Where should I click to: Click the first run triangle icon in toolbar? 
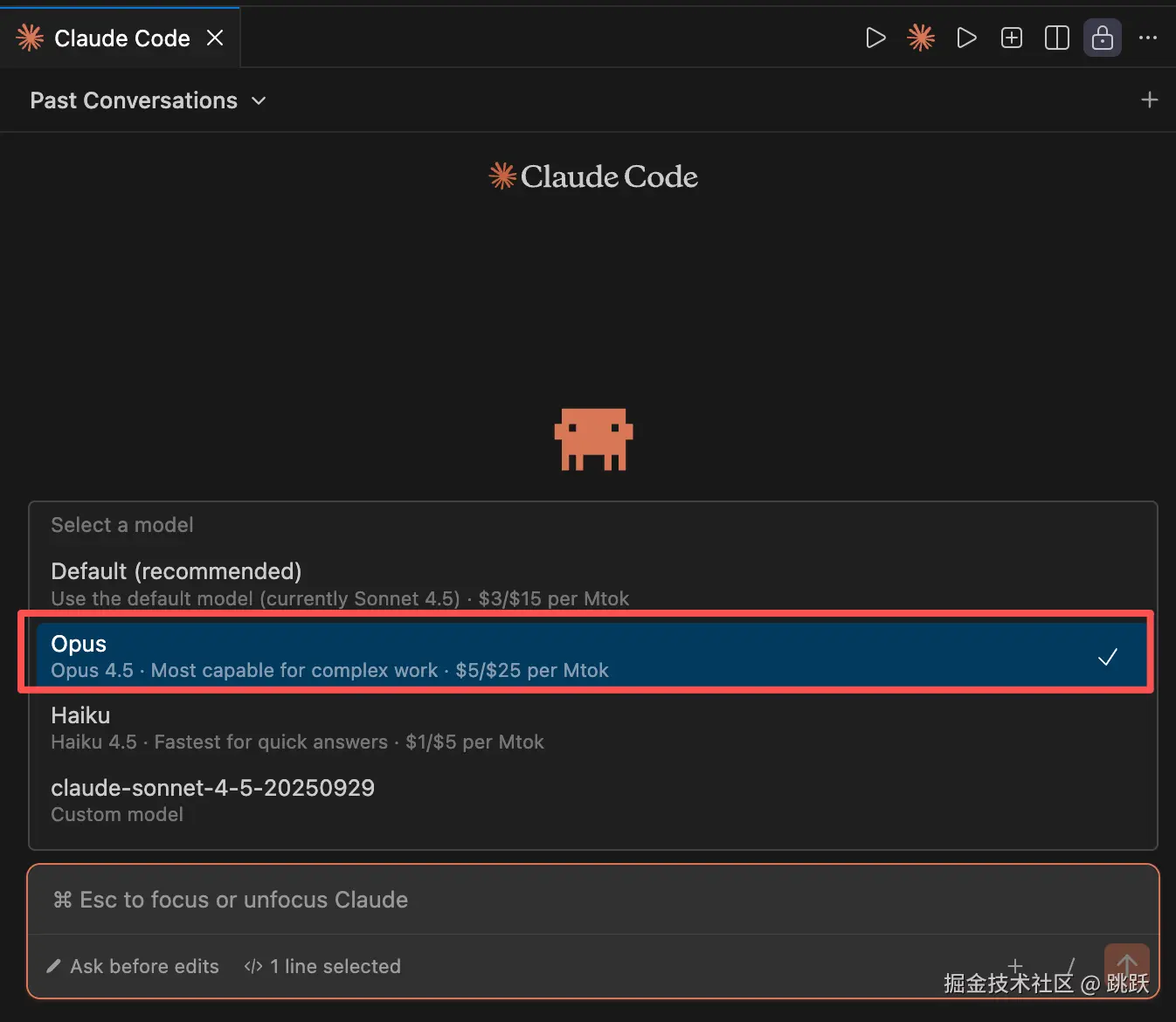(875, 38)
